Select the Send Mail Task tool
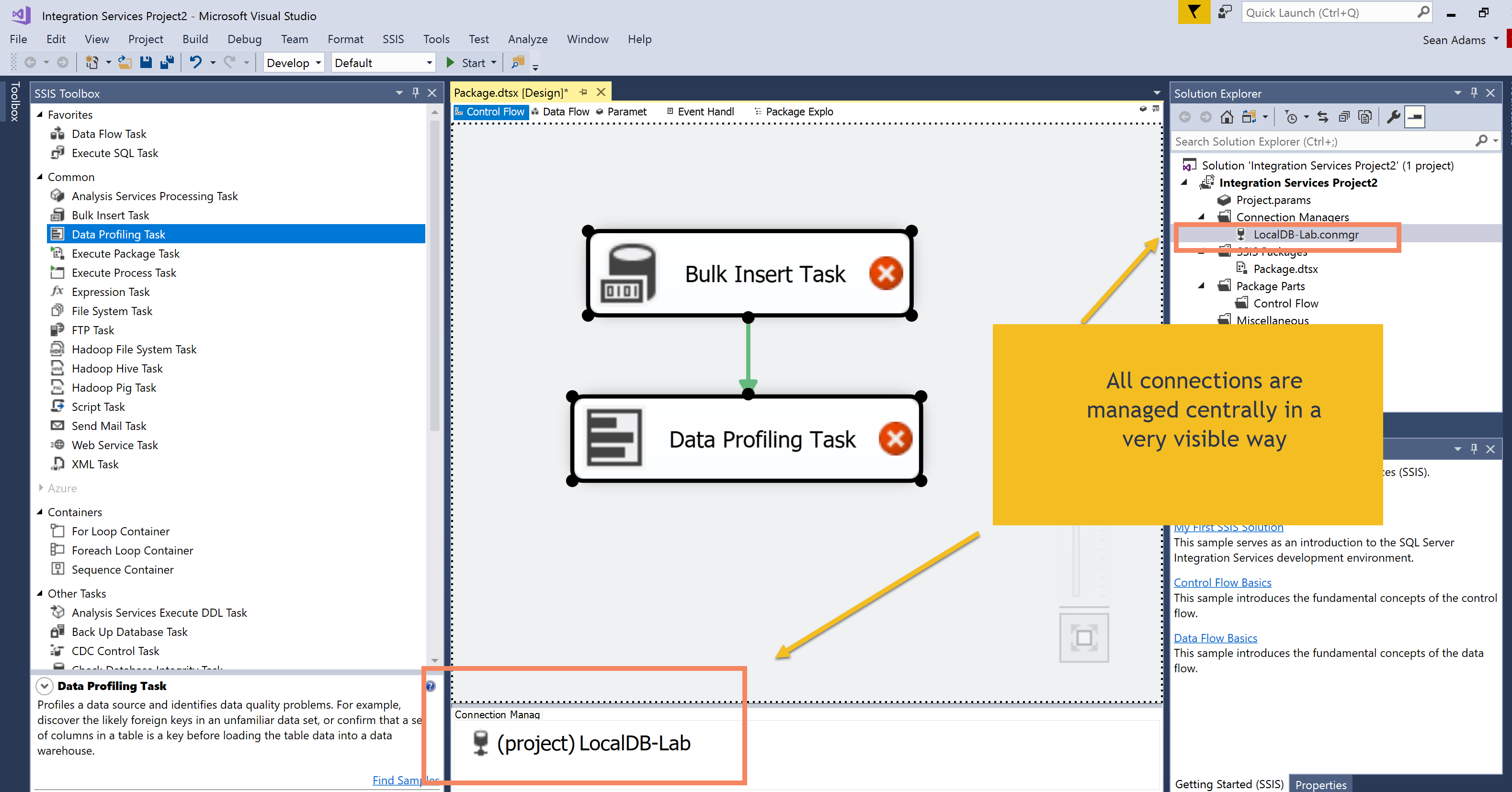 tap(109, 425)
